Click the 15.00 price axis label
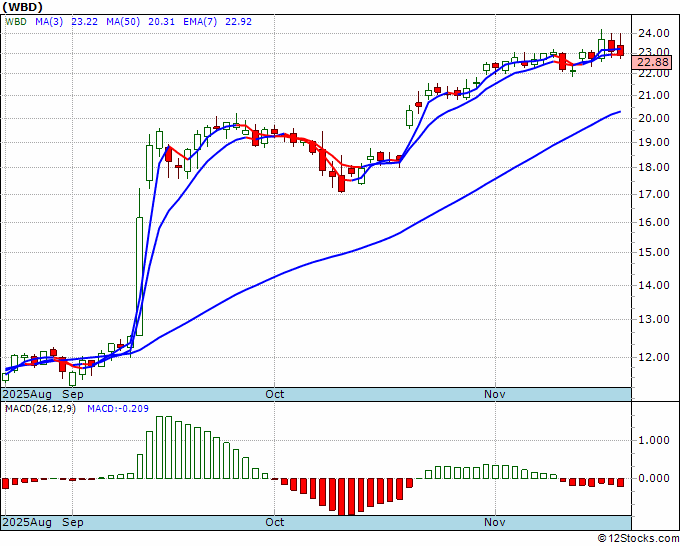Viewport: 680px width, 546px height. point(653,252)
